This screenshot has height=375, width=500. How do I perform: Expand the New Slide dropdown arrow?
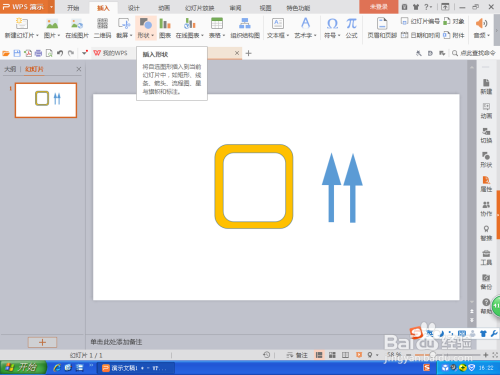click(x=37, y=35)
